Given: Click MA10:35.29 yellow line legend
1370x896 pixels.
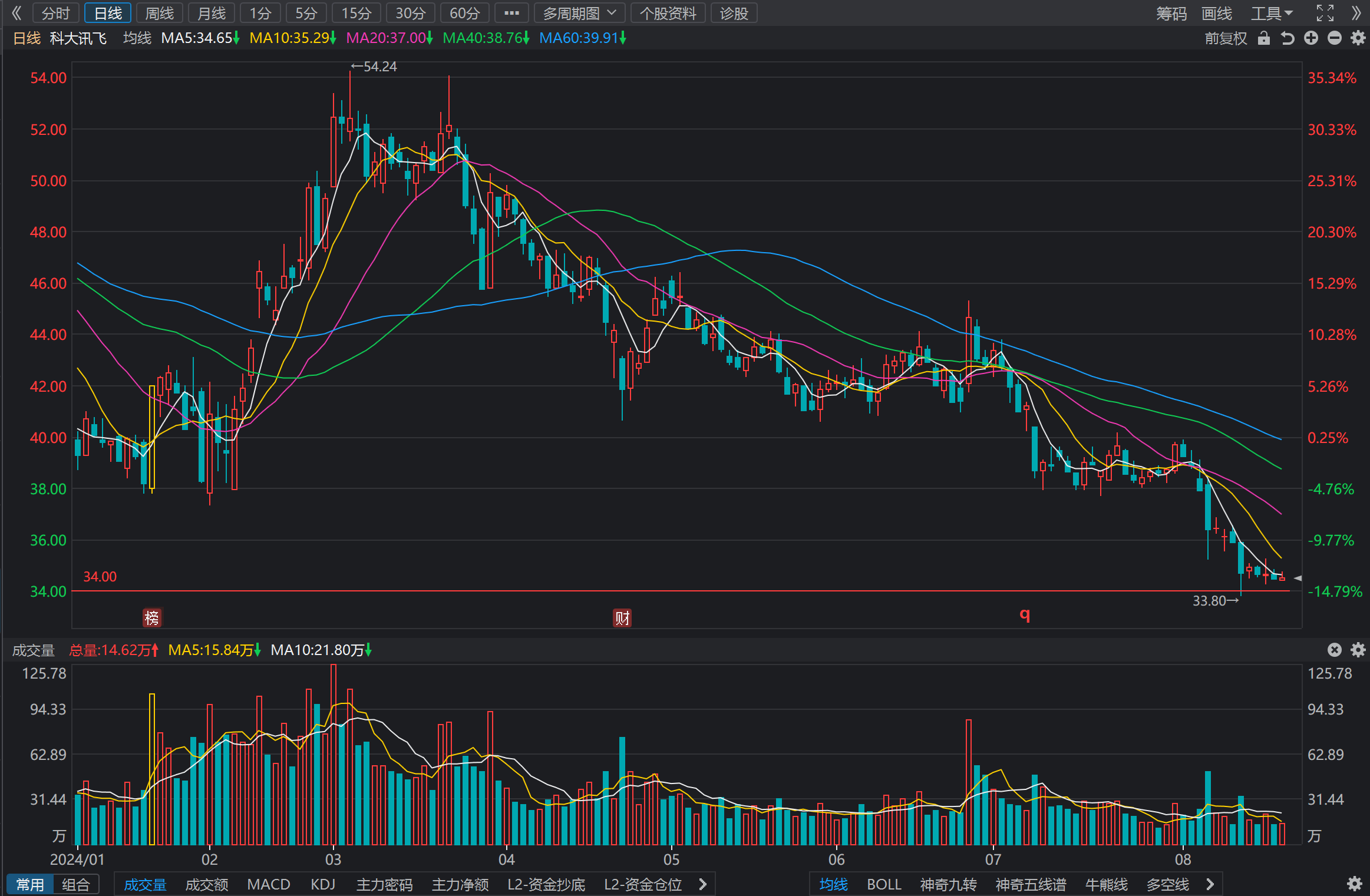Looking at the screenshot, I should click(x=293, y=38).
